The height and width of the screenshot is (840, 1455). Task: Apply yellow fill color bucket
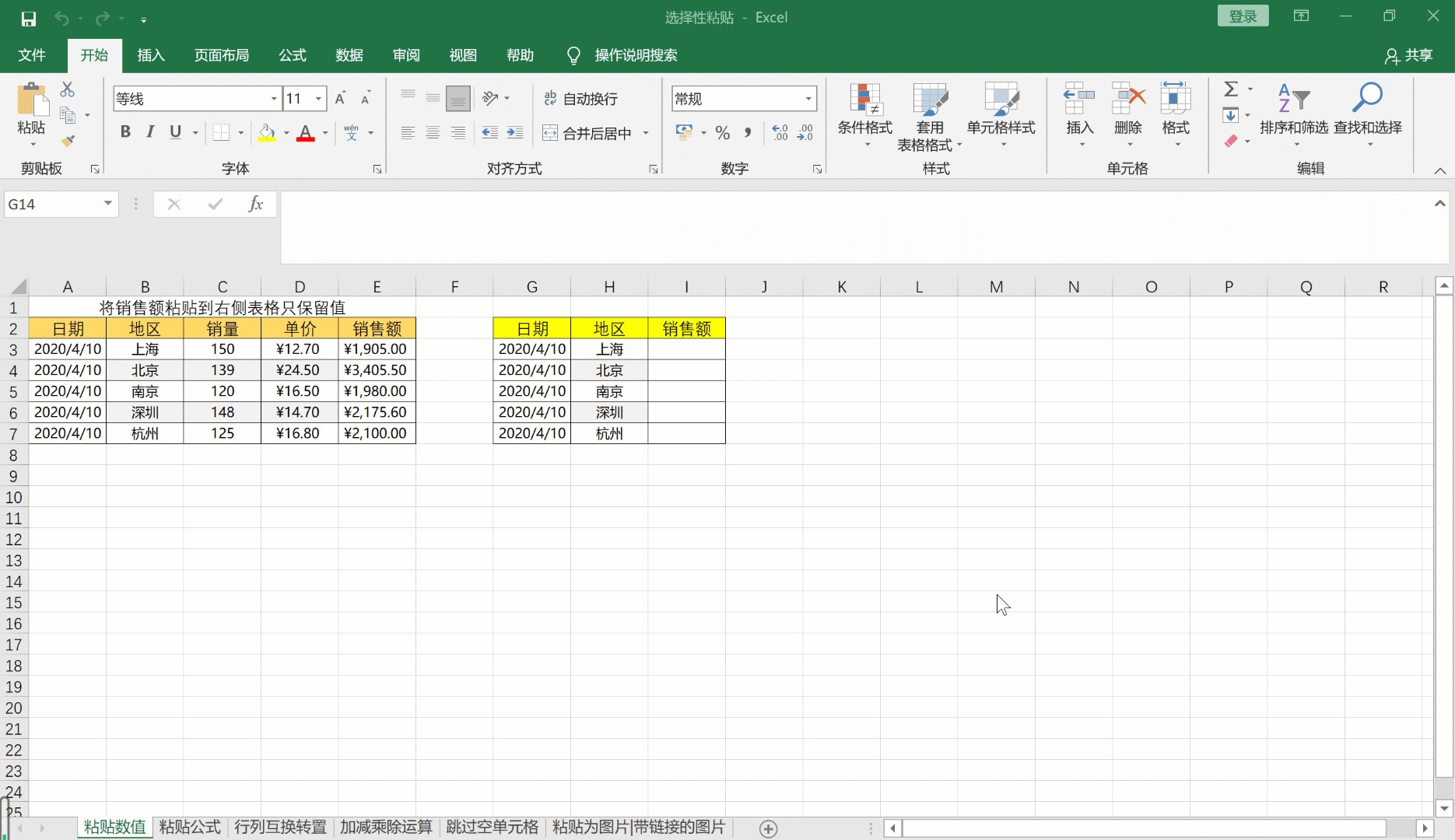point(267,133)
